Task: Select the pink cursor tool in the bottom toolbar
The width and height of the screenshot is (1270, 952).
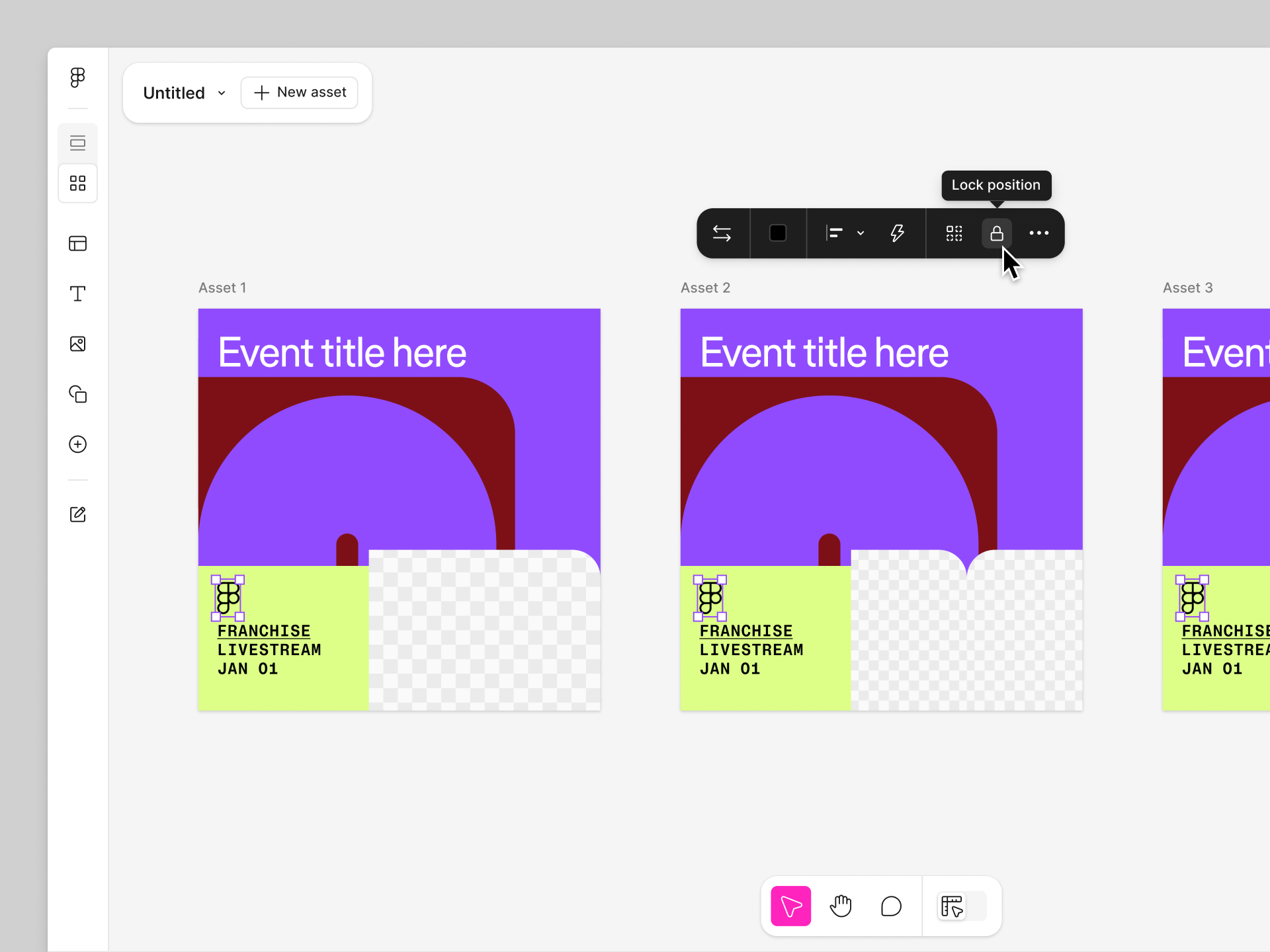Action: [790, 906]
